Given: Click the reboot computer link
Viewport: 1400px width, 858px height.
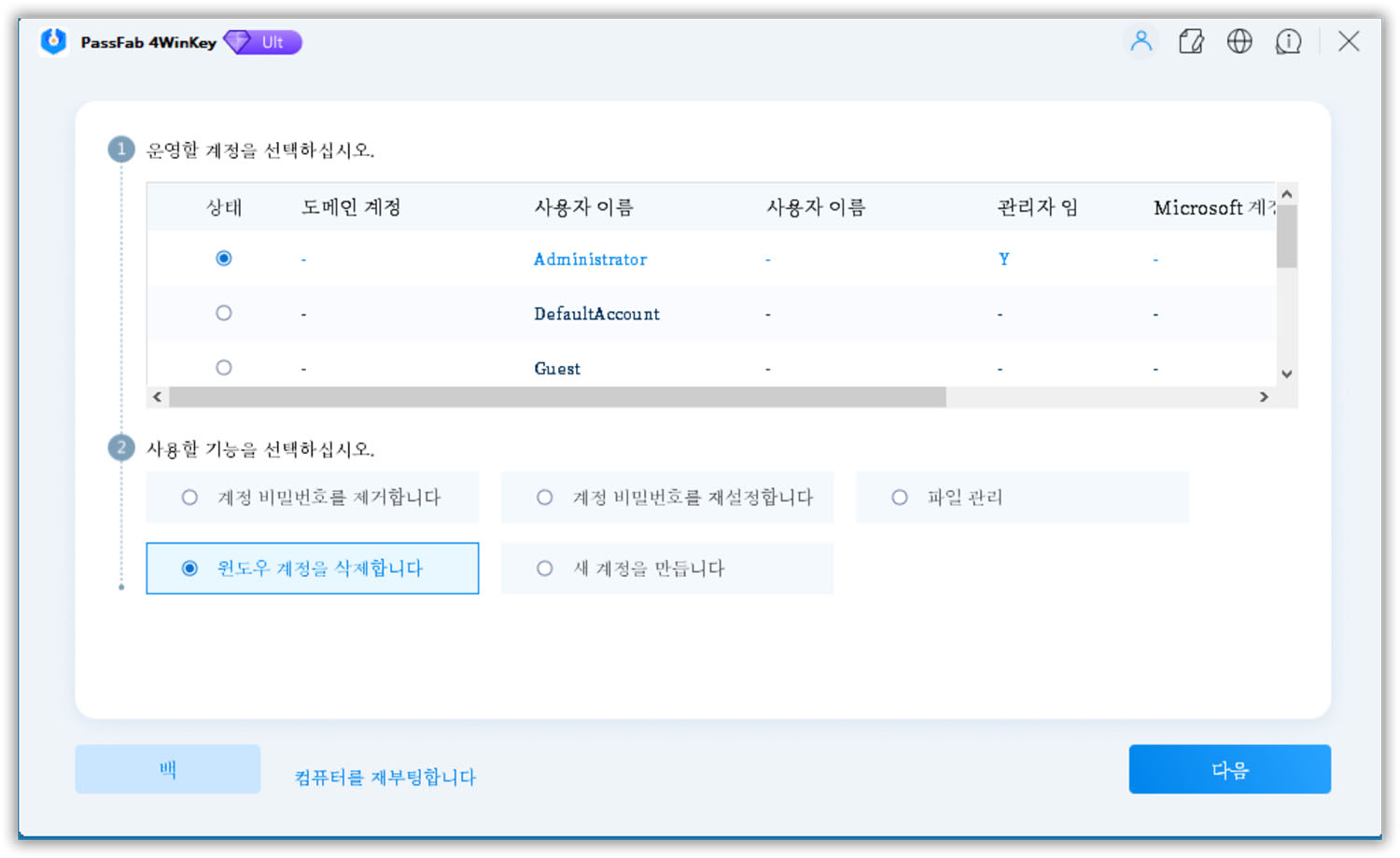Looking at the screenshot, I should (x=381, y=777).
